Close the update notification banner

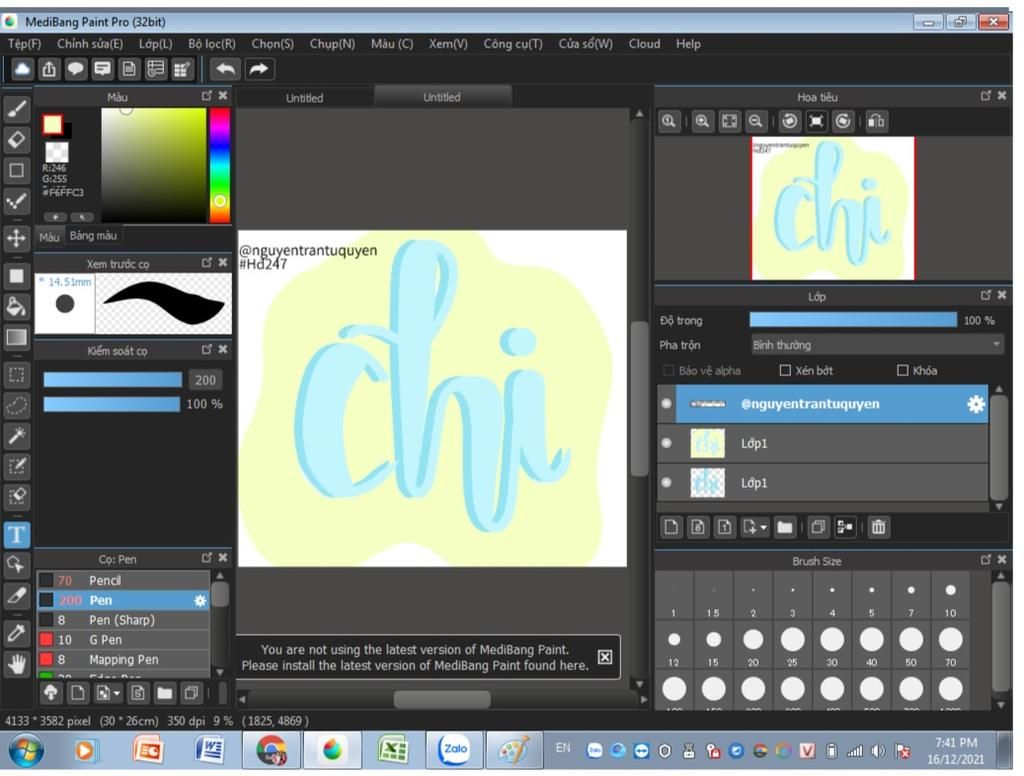[x=605, y=657]
